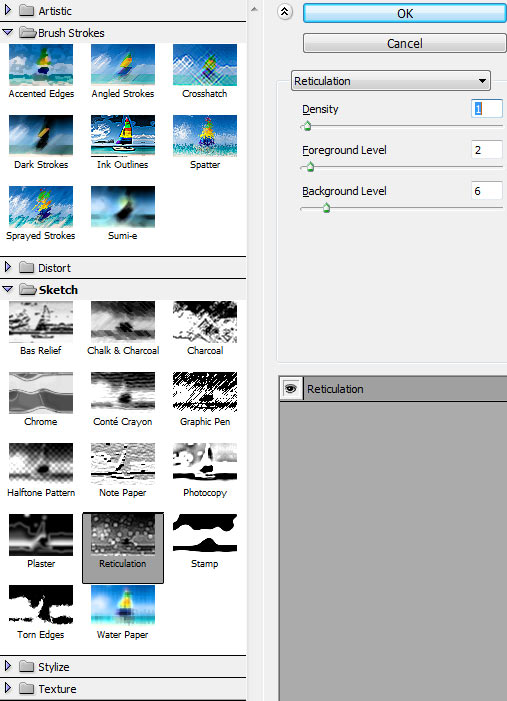Select the Accented Edges filter thumbnail
507x701 pixels.
[41, 65]
